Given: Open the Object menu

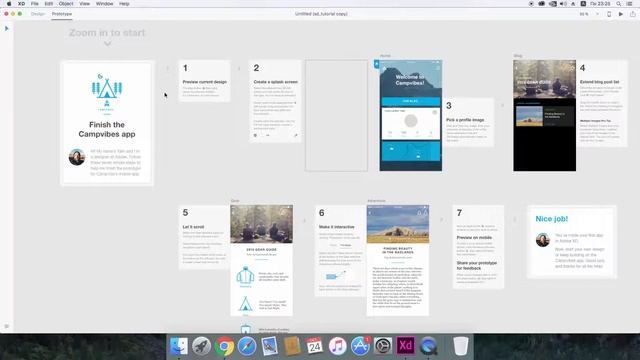Looking at the screenshot, I should [66, 4].
